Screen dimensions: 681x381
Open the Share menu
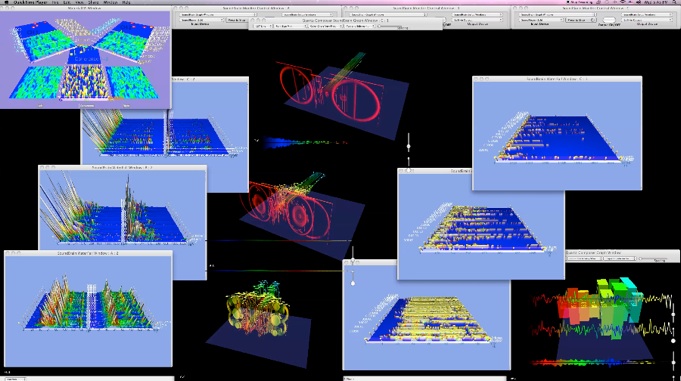tap(93, 2)
